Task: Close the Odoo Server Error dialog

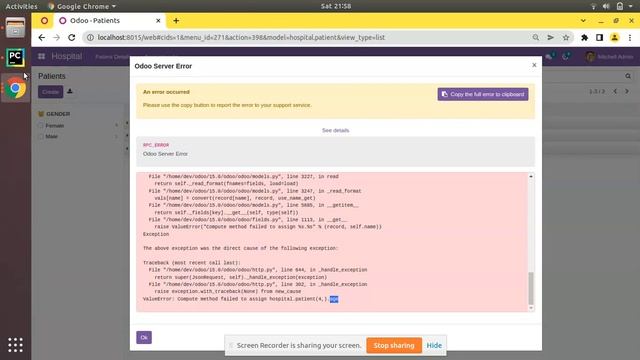Action: (x=534, y=65)
